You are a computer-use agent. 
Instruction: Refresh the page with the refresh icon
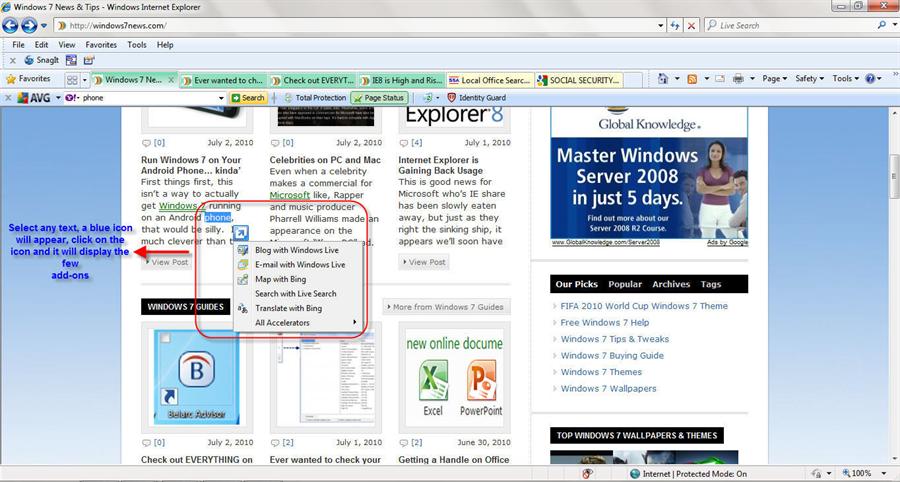coord(675,26)
